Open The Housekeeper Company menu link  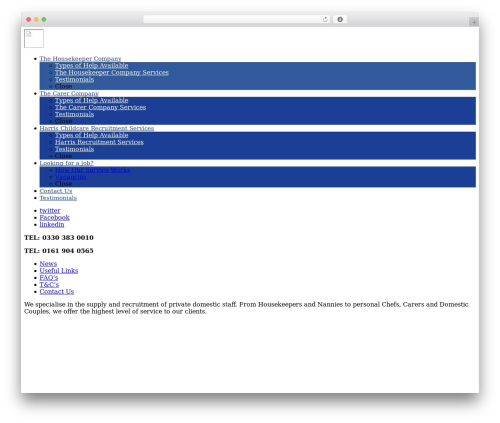point(80,59)
